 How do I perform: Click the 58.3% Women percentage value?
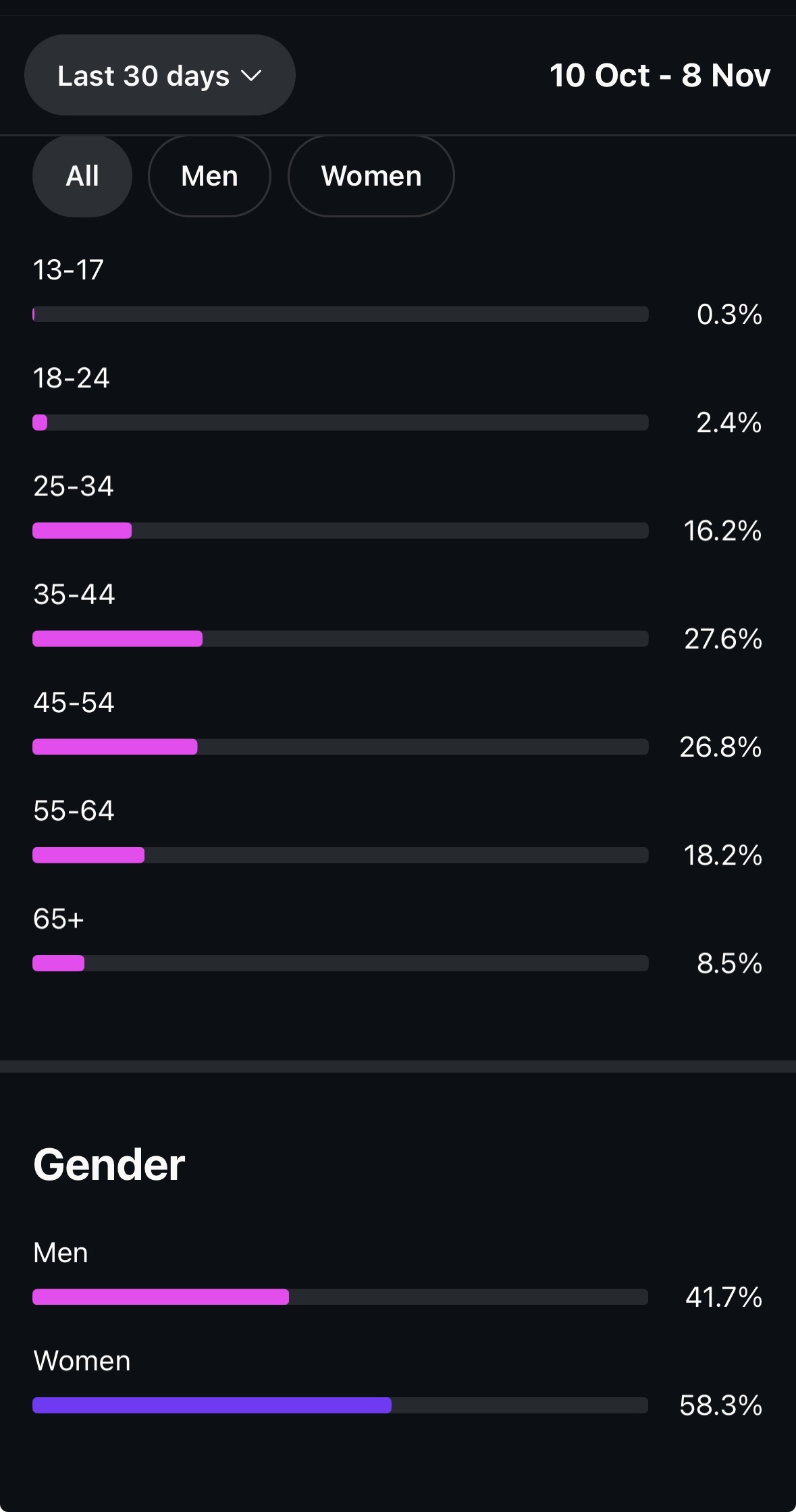(x=720, y=1405)
